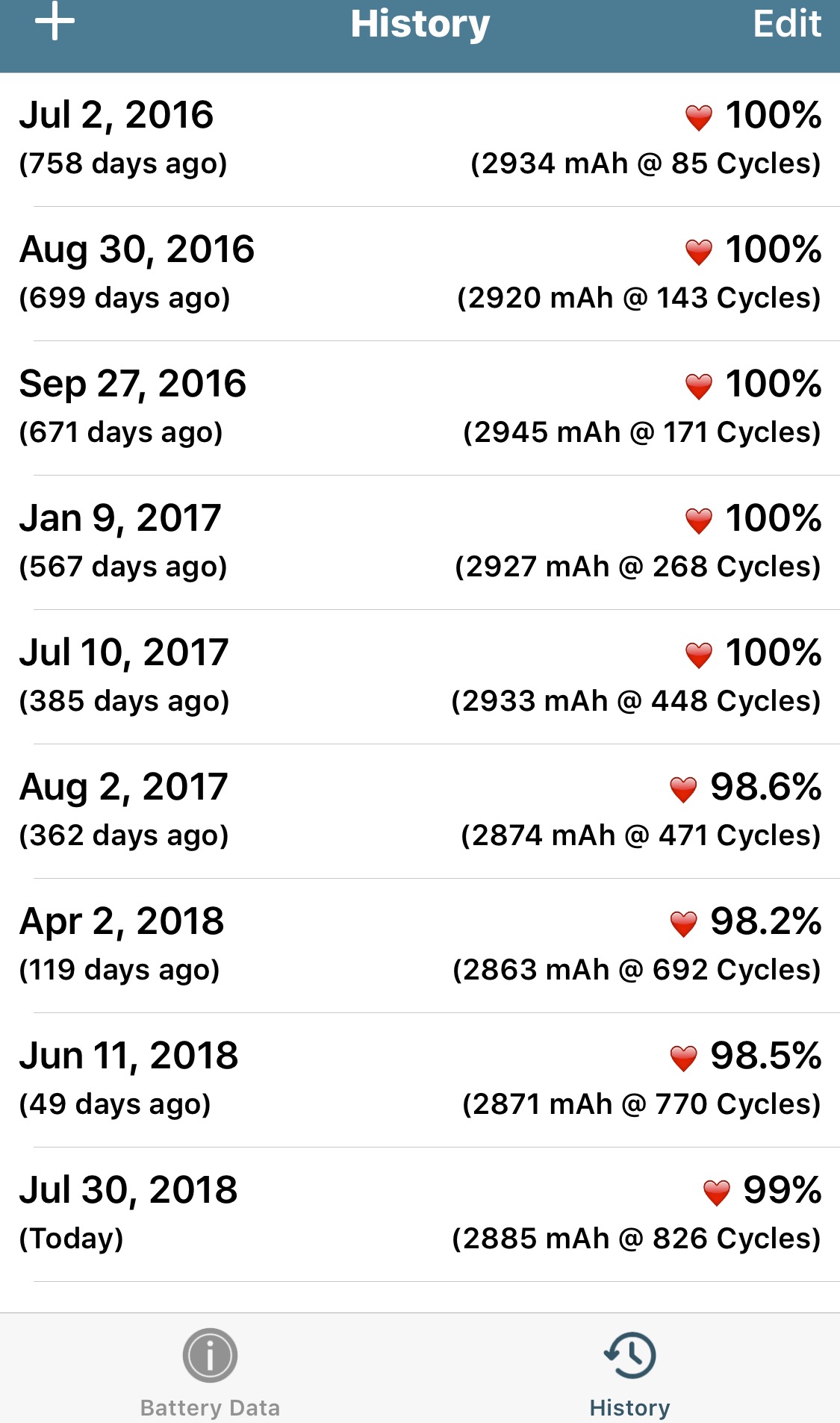840x1423 pixels.
Task: Tap the heart icon for Jul 2, 2016
Action: [x=699, y=117]
